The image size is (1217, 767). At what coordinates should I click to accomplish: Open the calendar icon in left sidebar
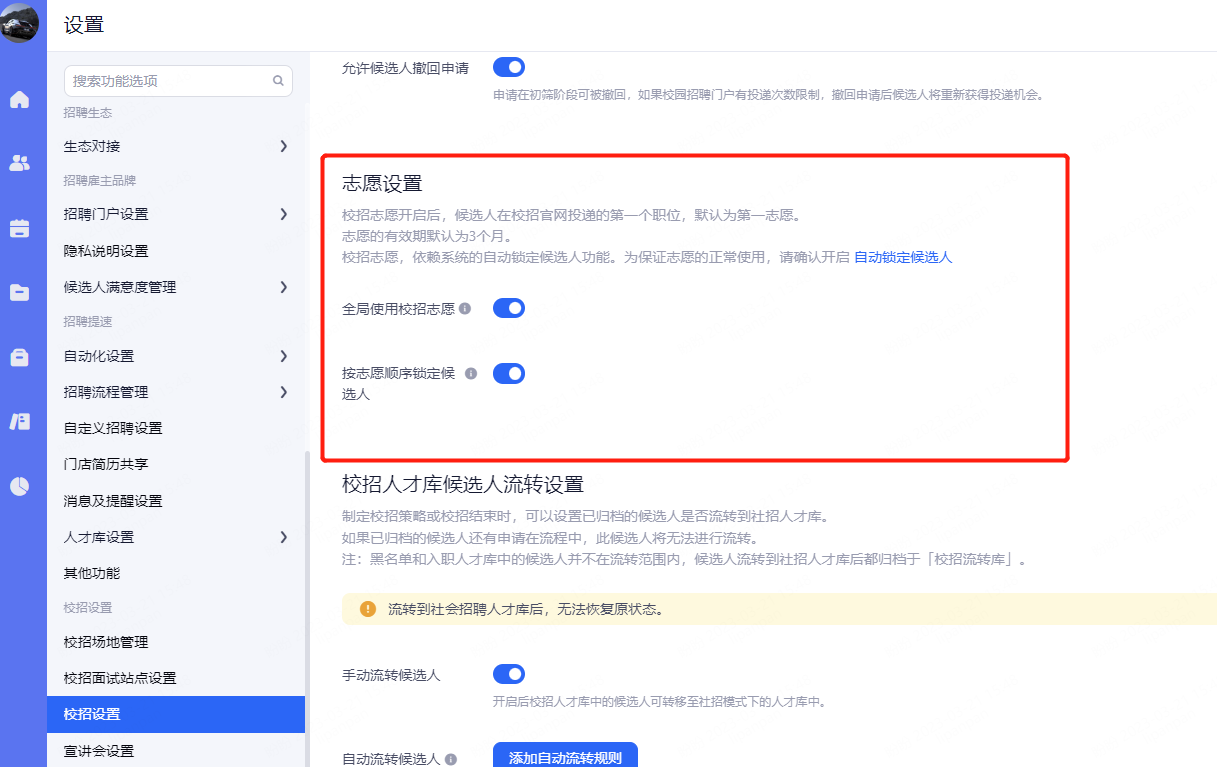pyautogui.click(x=19, y=228)
